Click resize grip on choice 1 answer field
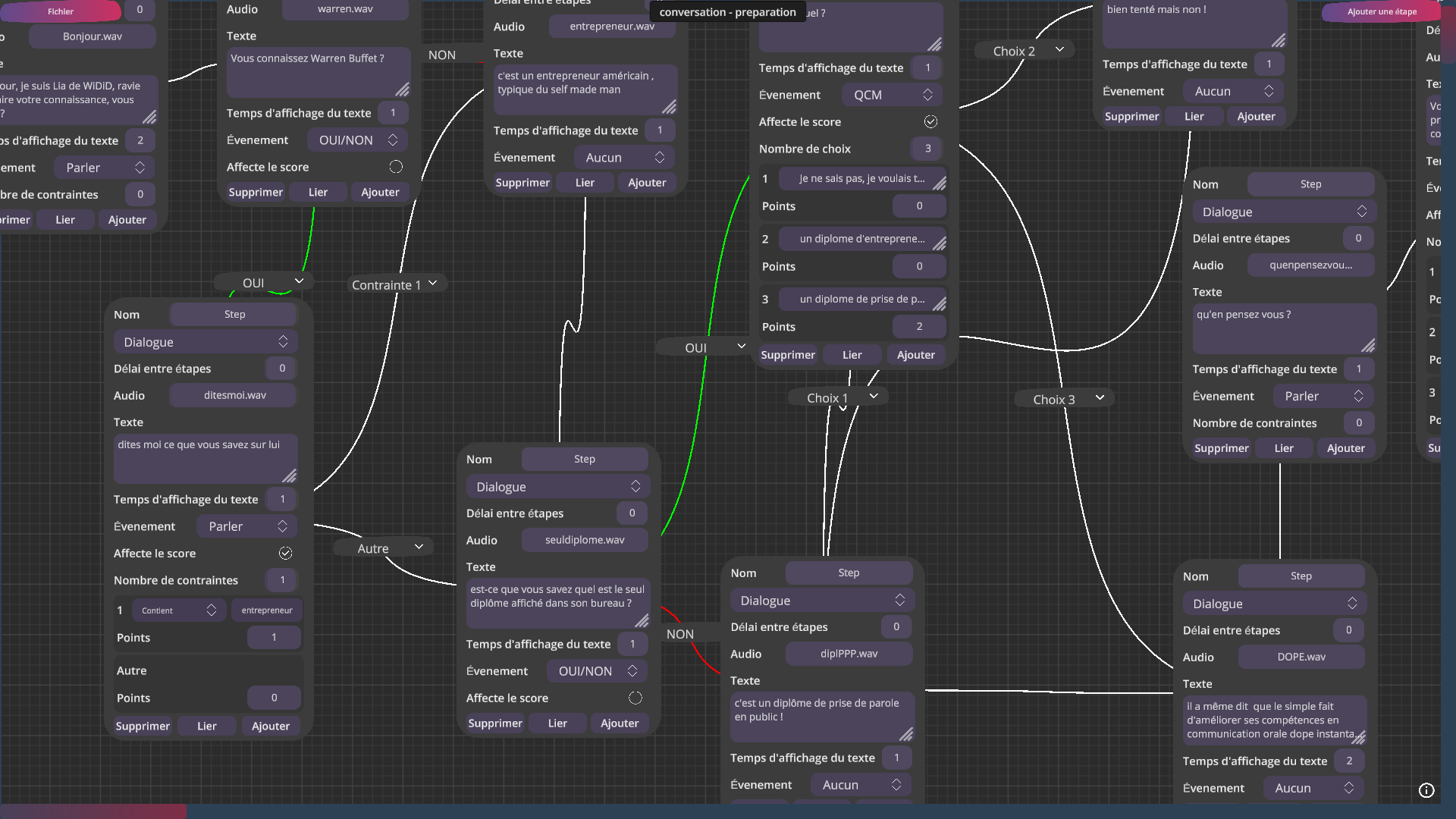The height and width of the screenshot is (819, 1456). pyautogui.click(x=939, y=183)
